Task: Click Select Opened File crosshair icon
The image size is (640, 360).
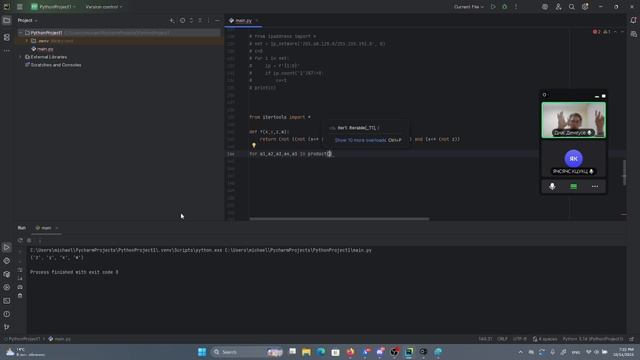Action: click(182, 20)
